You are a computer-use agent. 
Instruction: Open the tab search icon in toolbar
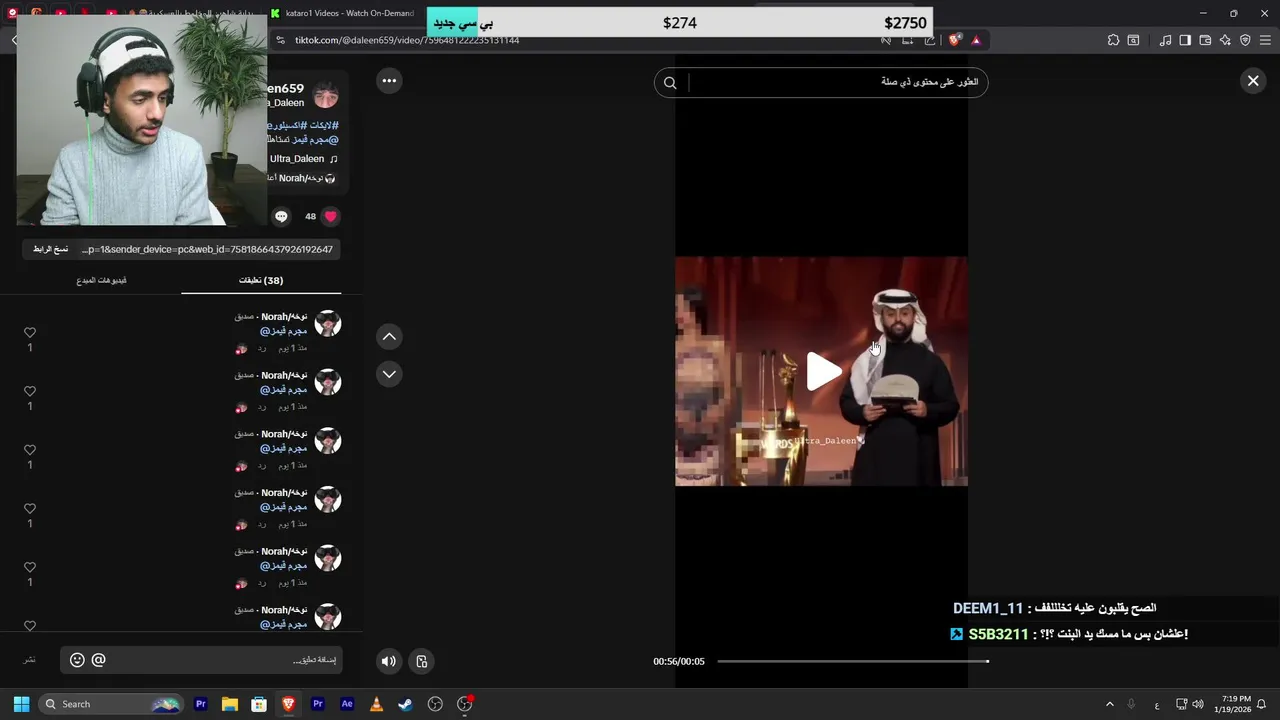1133,40
